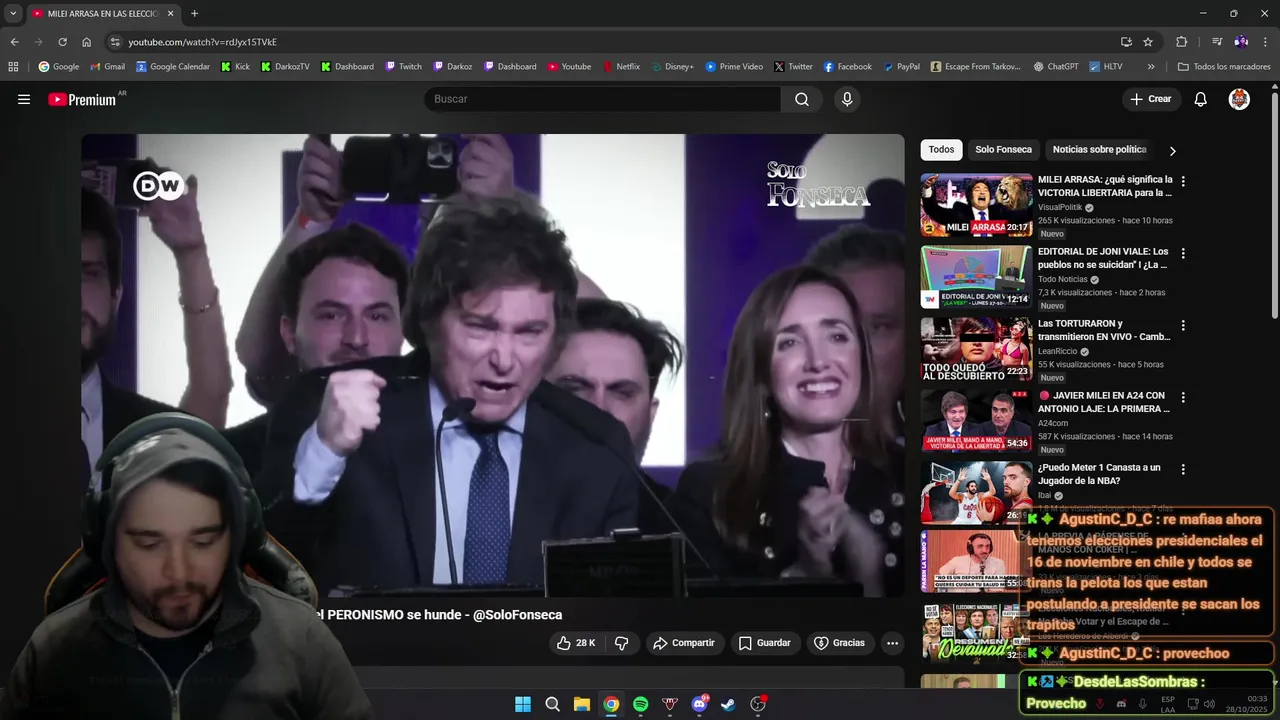Start voice search with the microphone
This screenshot has height=720, width=1280.
pyautogui.click(x=847, y=99)
